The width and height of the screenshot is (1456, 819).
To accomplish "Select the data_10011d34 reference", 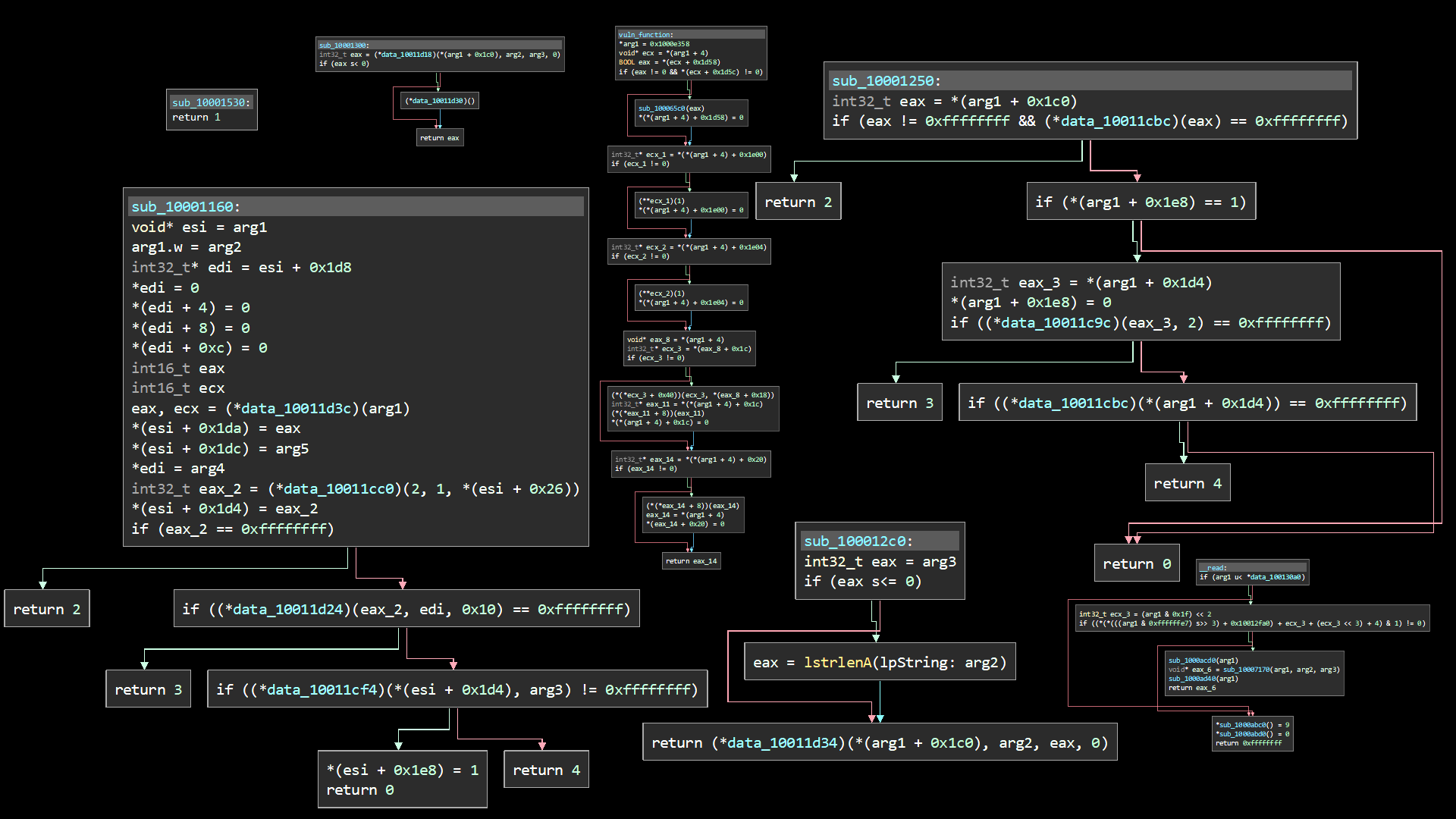I will [x=781, y=742].
